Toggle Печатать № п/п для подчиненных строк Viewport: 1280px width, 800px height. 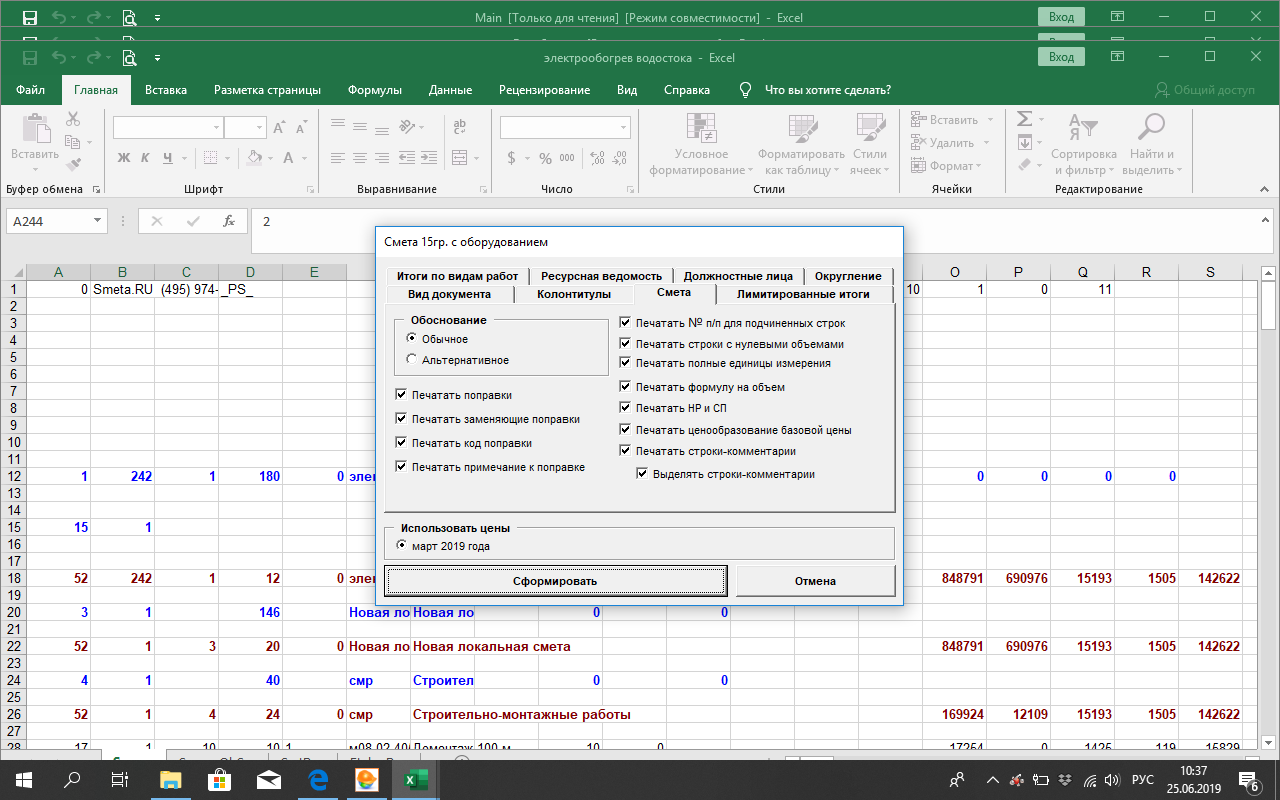(625, 323)
